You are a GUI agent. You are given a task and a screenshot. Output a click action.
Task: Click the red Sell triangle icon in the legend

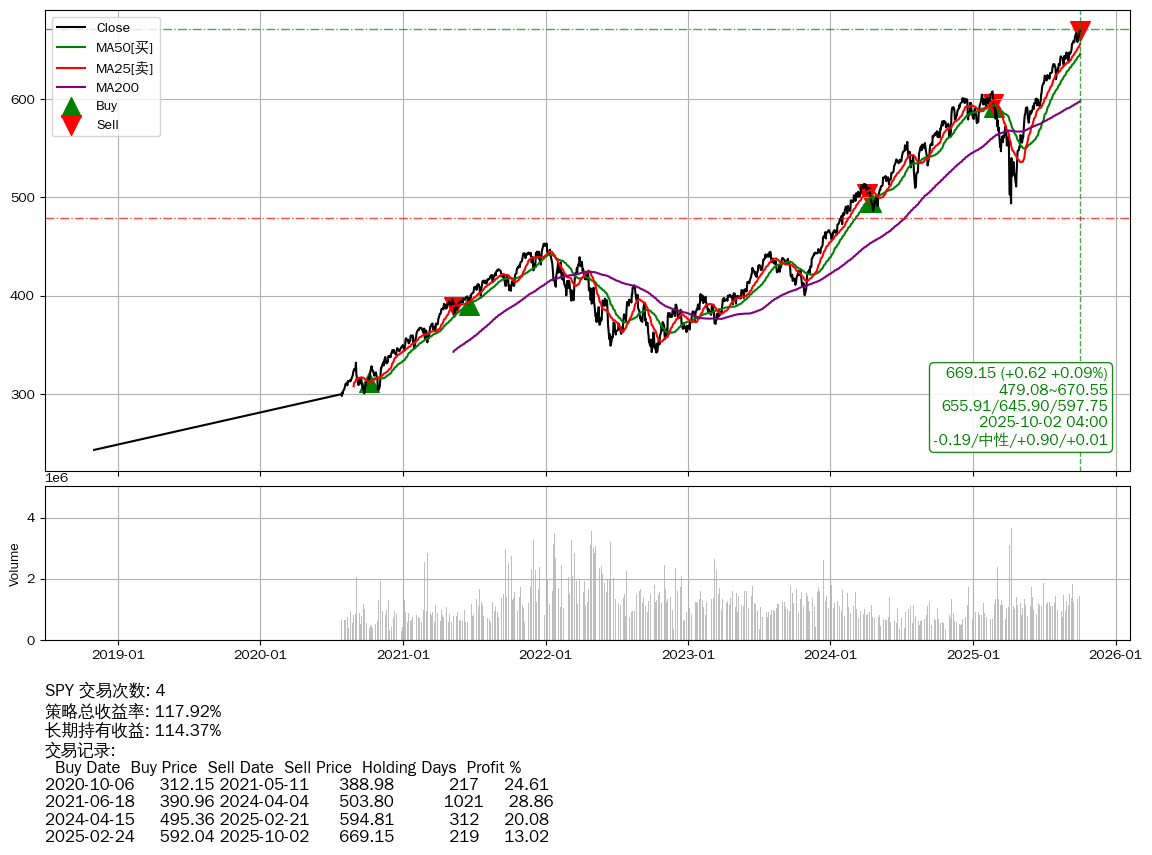pos(71,125)
